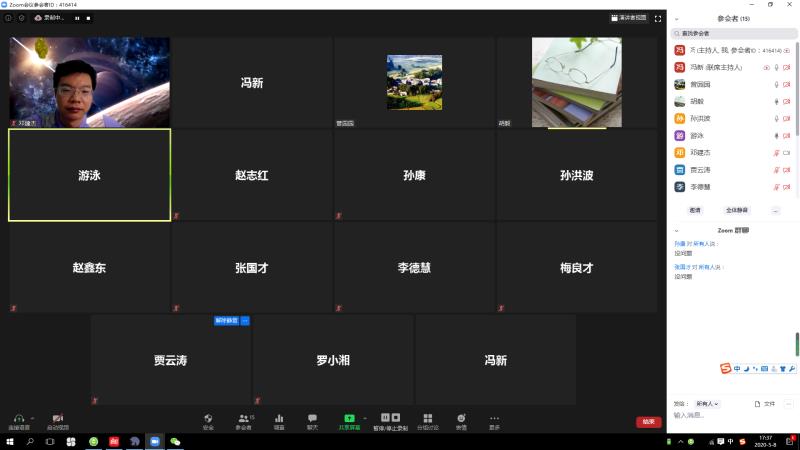The image size is (800, 450).
Task: Click the green Share Screen (共享屏幕) icon
Action: tap(349, 420)
